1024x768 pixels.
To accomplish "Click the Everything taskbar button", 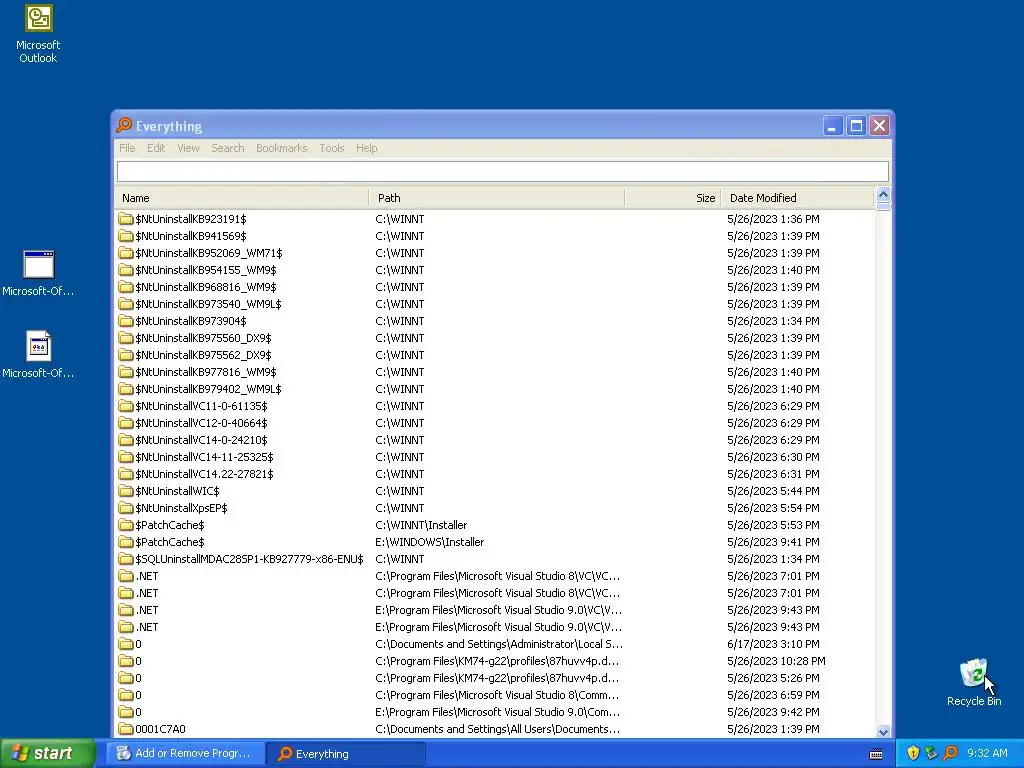I will [346, 754].
